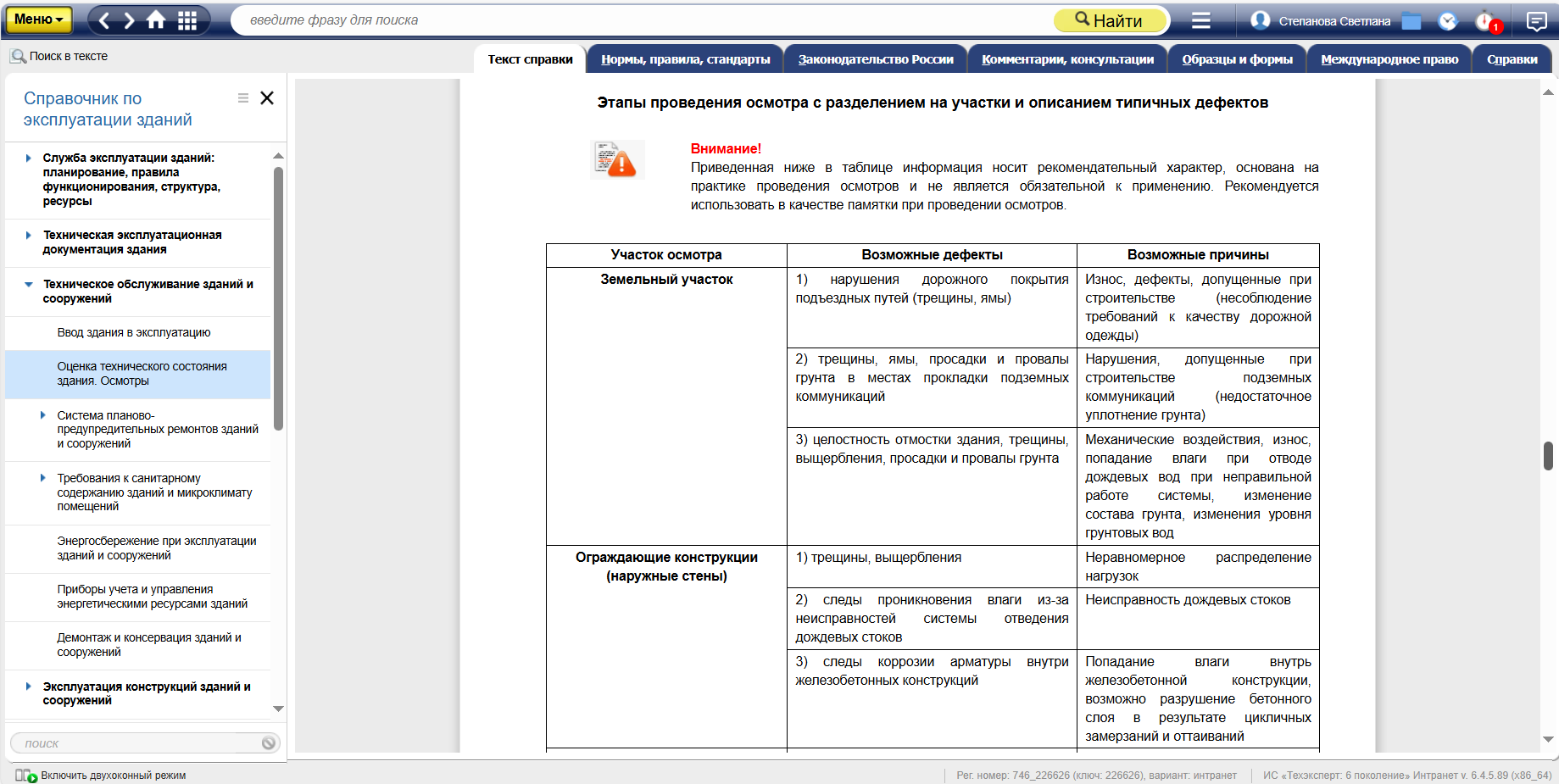The height and width of the screenshot is (784, 1559).
Task: Click the Возможные причины column header
Action: [x=1198, y=255]
